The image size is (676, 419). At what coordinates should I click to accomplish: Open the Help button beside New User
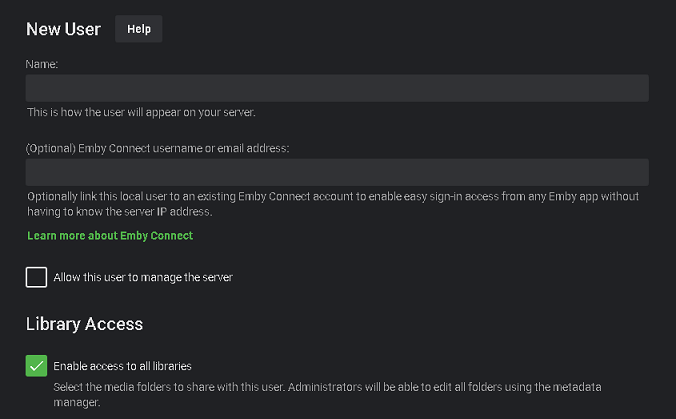[139, 29]
